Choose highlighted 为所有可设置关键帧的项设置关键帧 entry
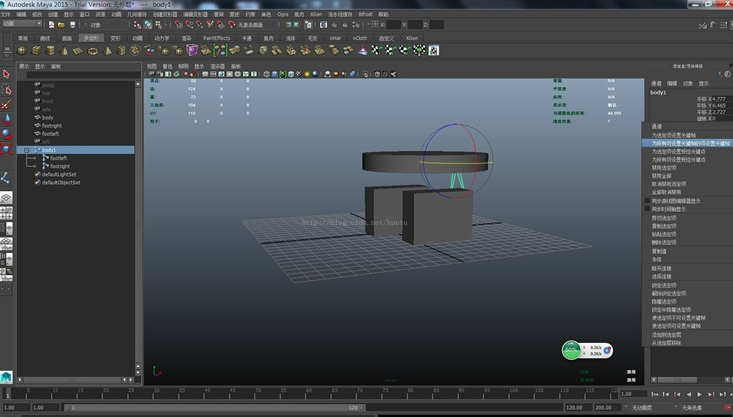The width and height of the screenshot is (733, 417). coord(687,143)
